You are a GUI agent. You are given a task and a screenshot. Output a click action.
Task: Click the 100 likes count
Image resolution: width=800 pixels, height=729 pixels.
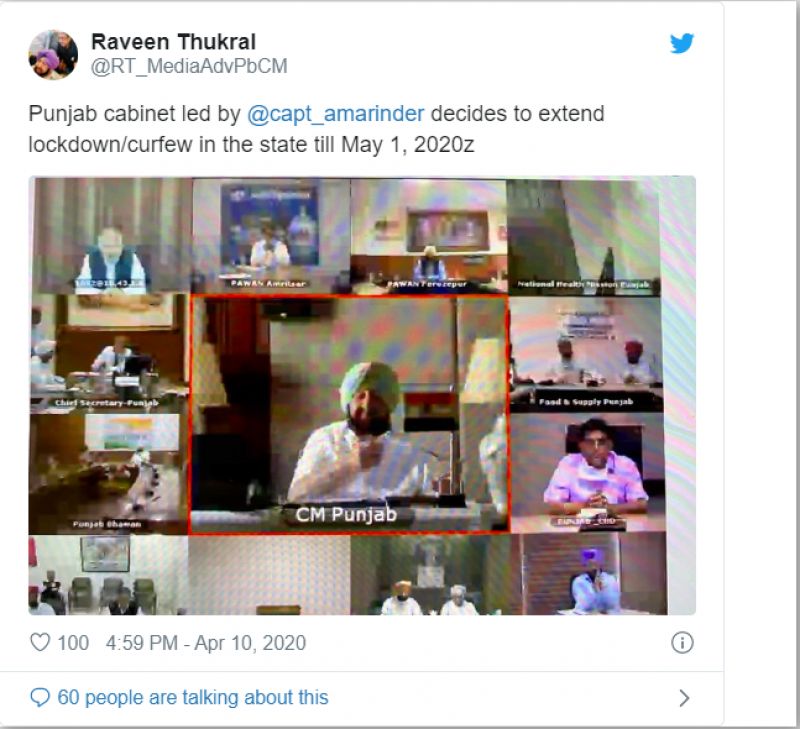coord(73,643)
